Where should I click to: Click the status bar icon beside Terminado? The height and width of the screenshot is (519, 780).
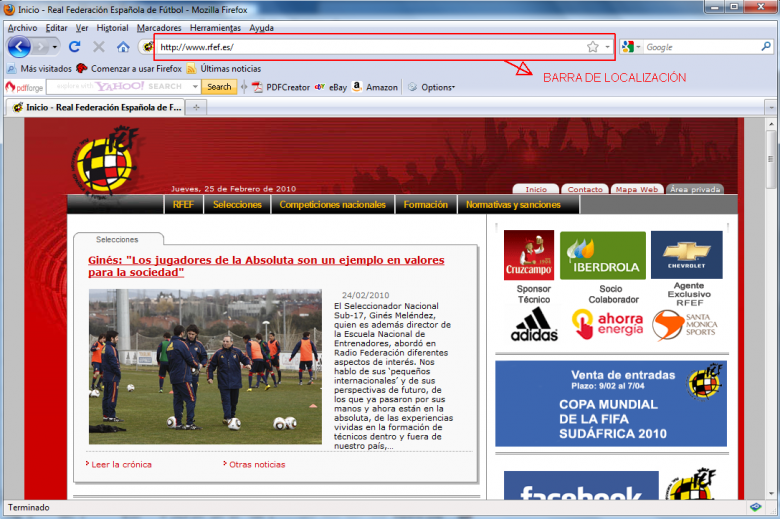(x=756, y=507)
